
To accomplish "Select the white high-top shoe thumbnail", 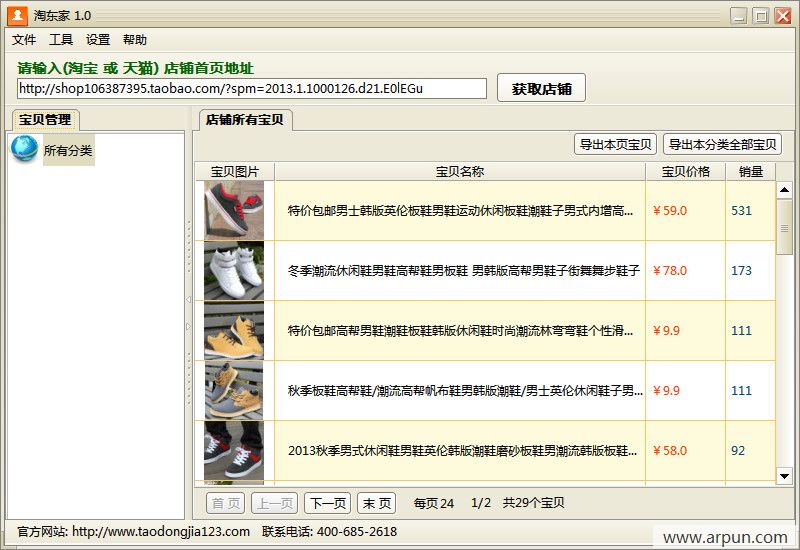I will (234, 270).
